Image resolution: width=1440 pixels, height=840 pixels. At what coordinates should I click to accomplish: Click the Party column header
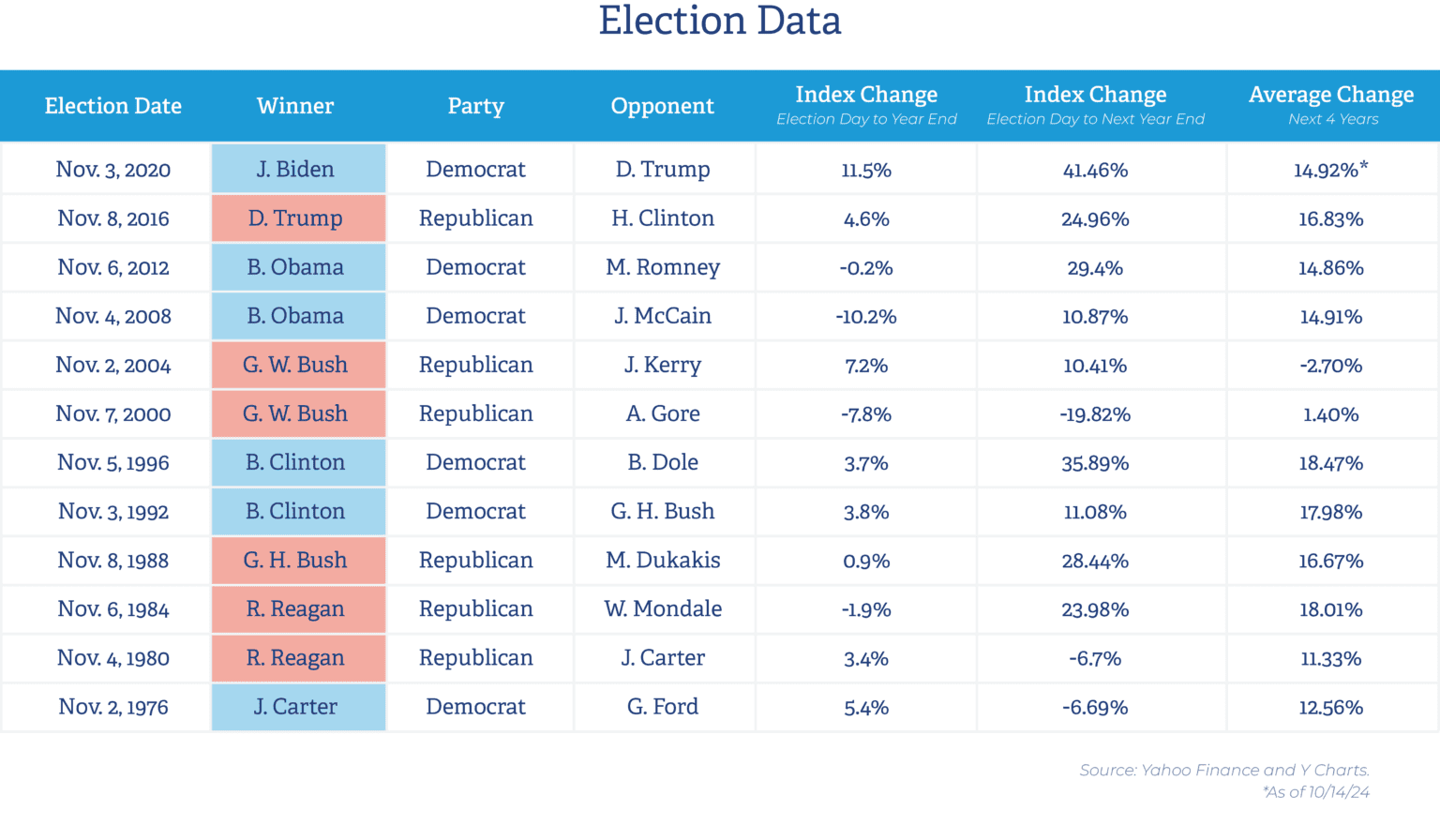point(475,106)
